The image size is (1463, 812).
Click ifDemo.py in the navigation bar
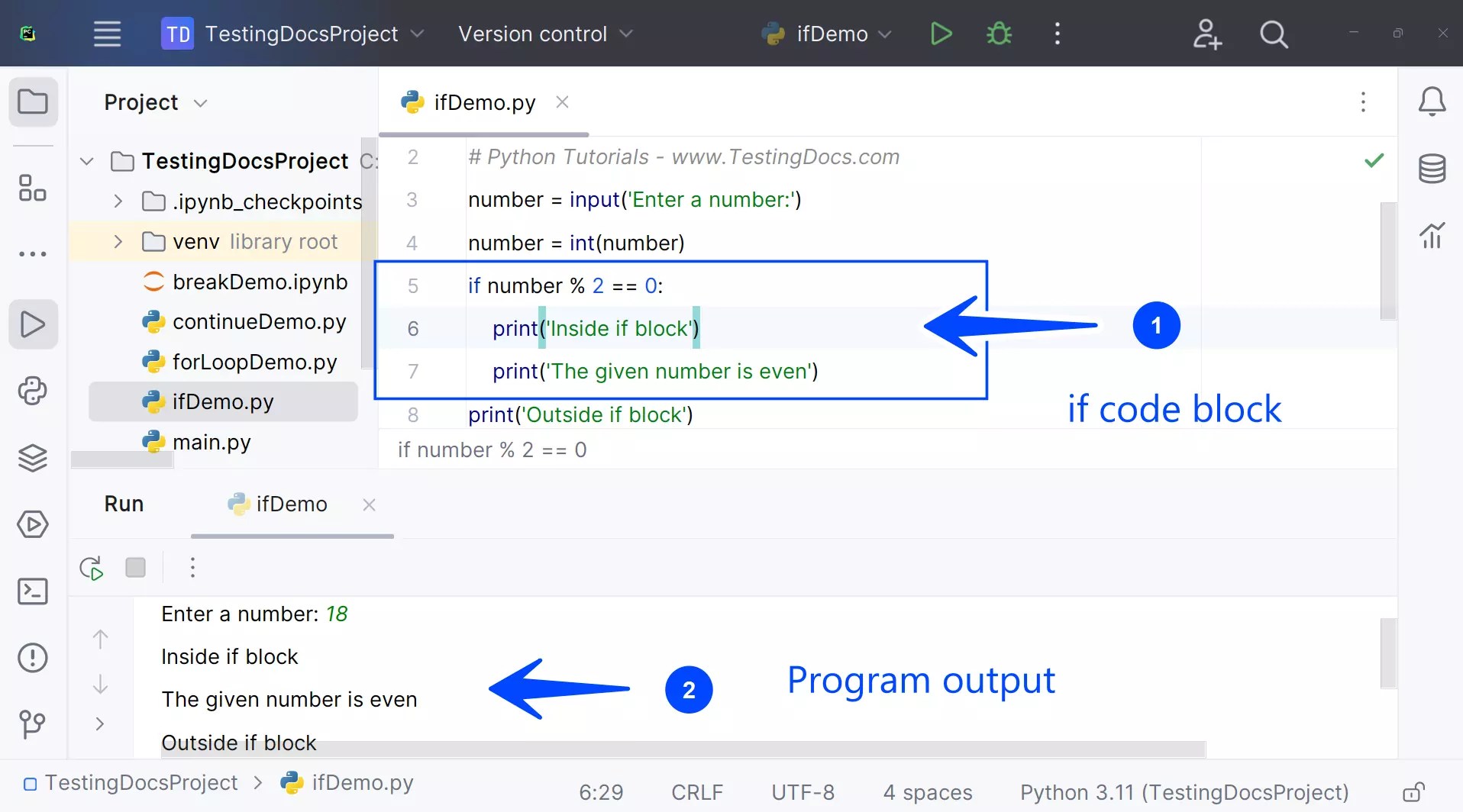coord(347,783)
